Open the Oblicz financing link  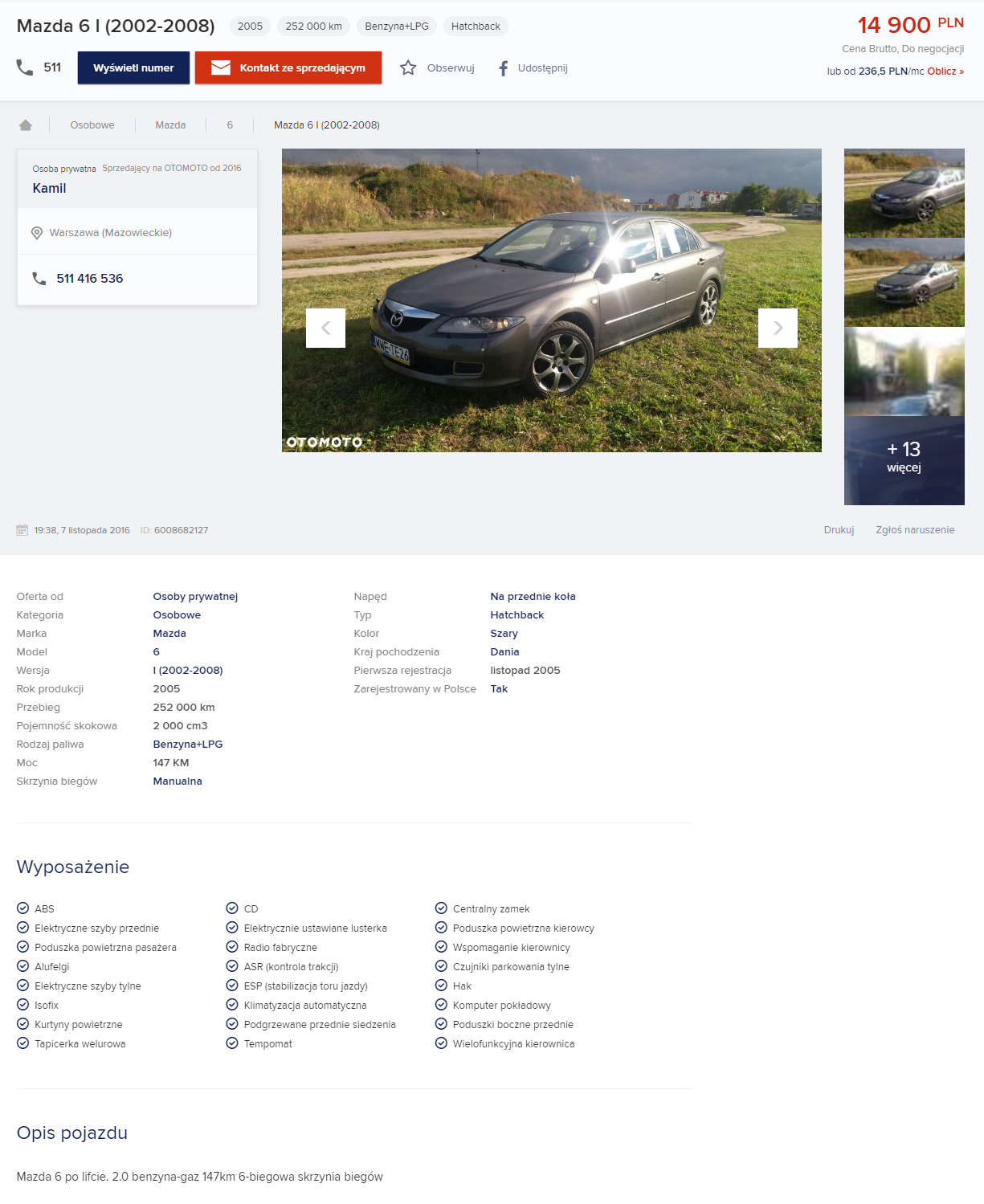[x=945, y=71]
